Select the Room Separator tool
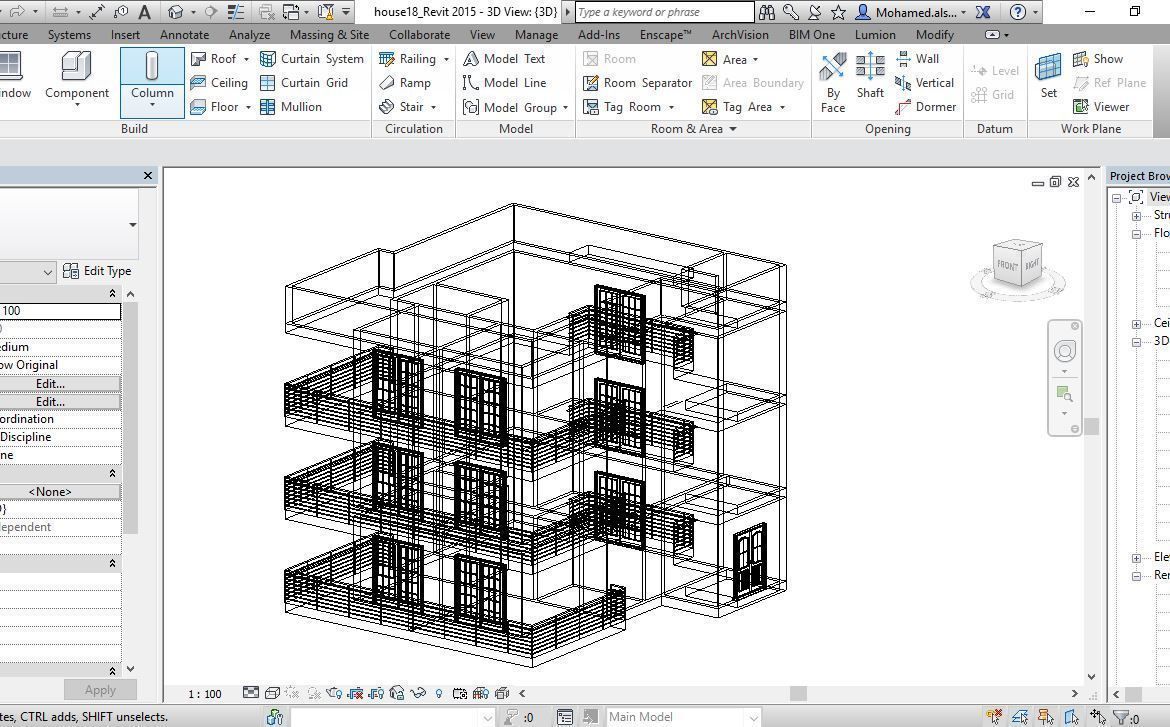This screenshot has width=1170, height=727. [637, 83]
